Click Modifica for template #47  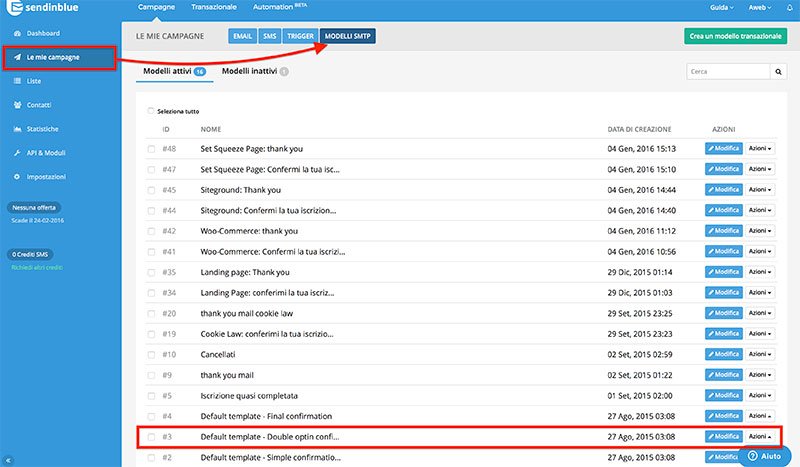(x=723, y=169)
